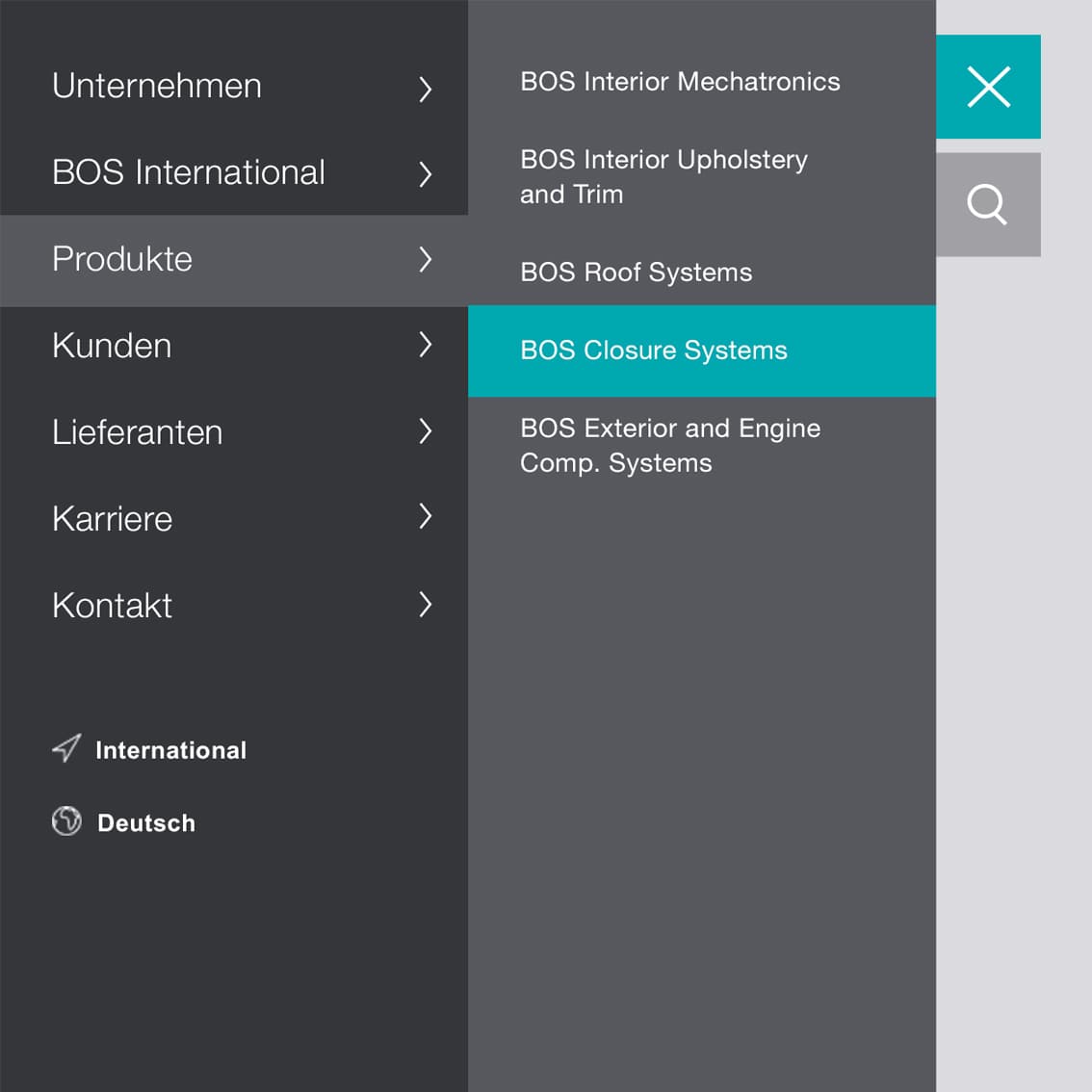Collapse the Produkte chevron arrow
Viewport: 1092px width, 1092px height.
tap(425, 259)
